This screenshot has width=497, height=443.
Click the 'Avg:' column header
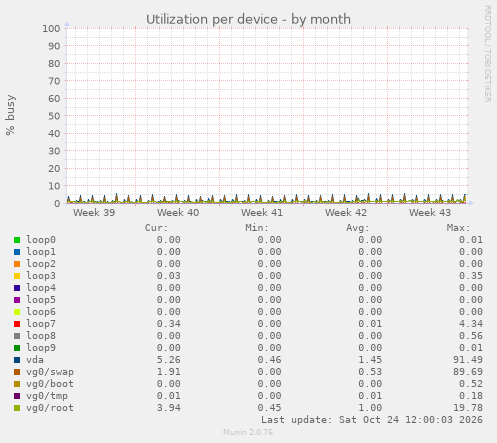(358, 228)
